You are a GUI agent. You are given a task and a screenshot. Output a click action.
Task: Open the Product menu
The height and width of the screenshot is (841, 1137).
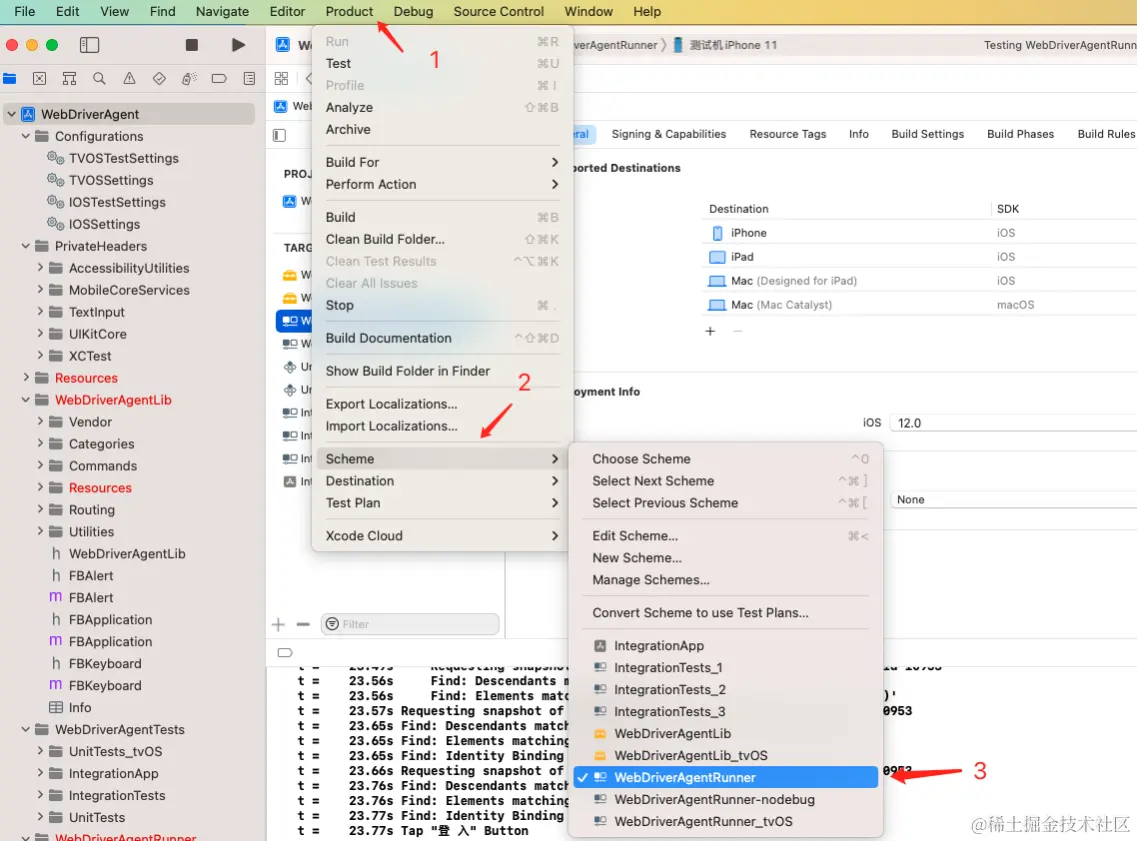coord(349,12)
